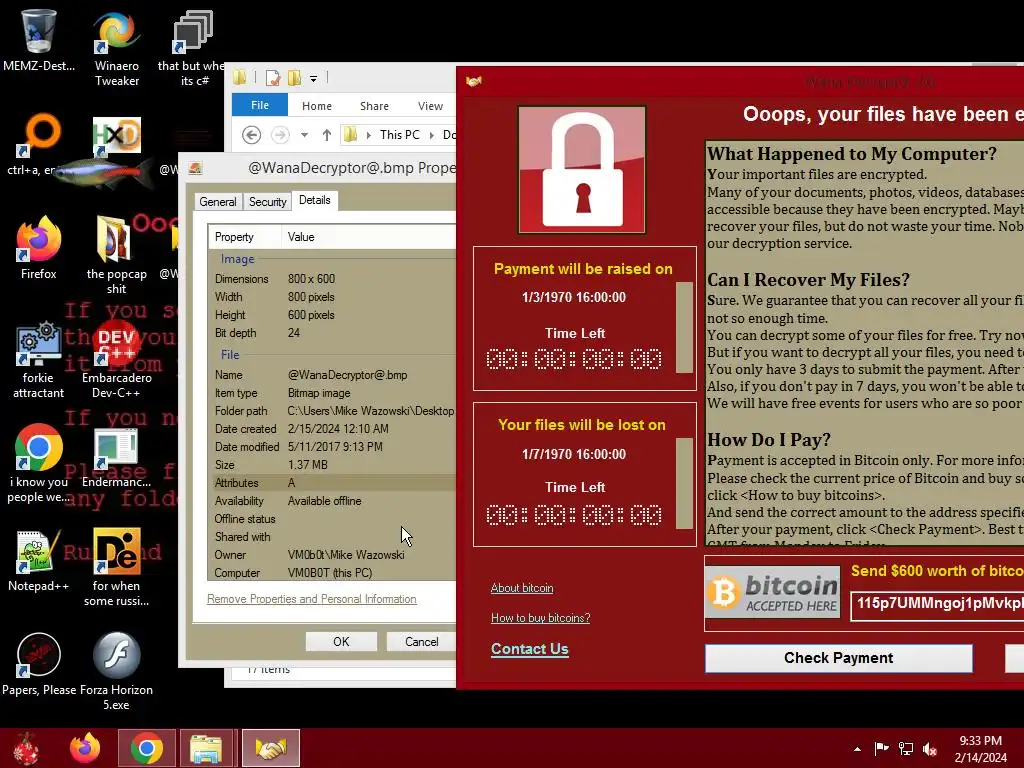Click the Properties quick access toolbar icon
Image resolution: width=1024 pixels, height=768 pixels.
[273, 78]
